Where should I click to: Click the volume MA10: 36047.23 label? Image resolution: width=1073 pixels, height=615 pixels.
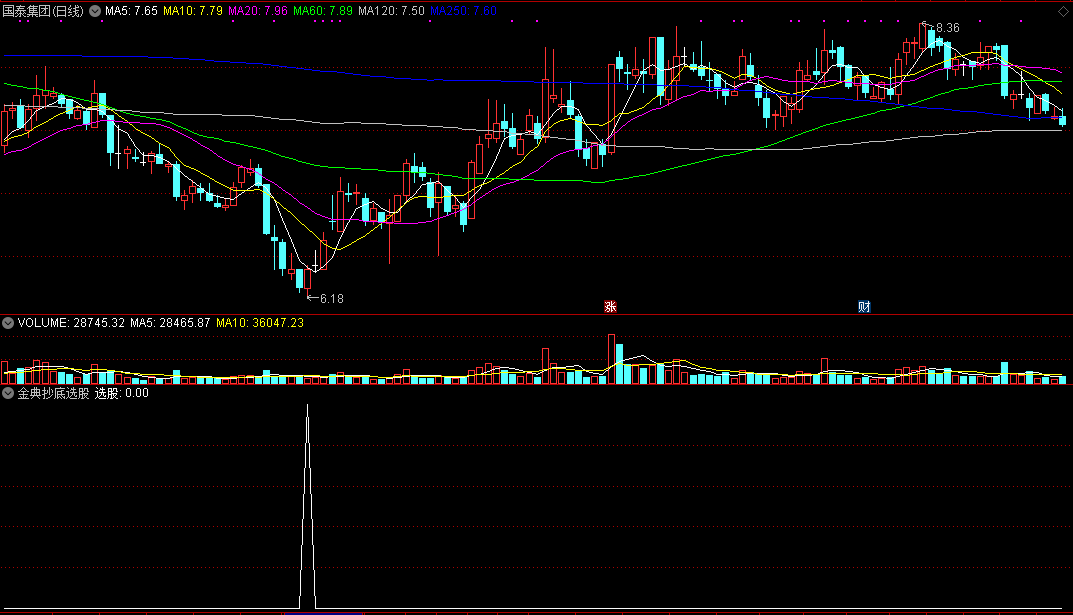(260, 323)
